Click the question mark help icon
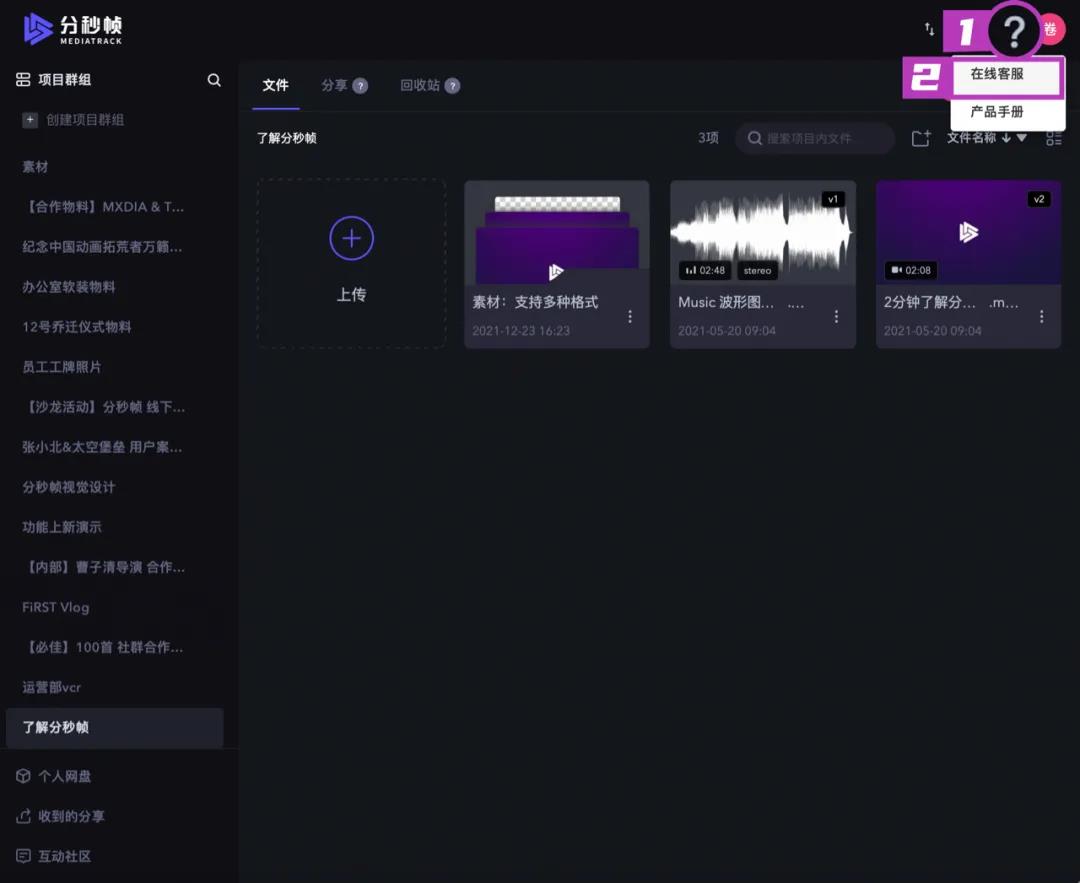The width and height of the screenshot is (1080, 883). point(1013,33)
